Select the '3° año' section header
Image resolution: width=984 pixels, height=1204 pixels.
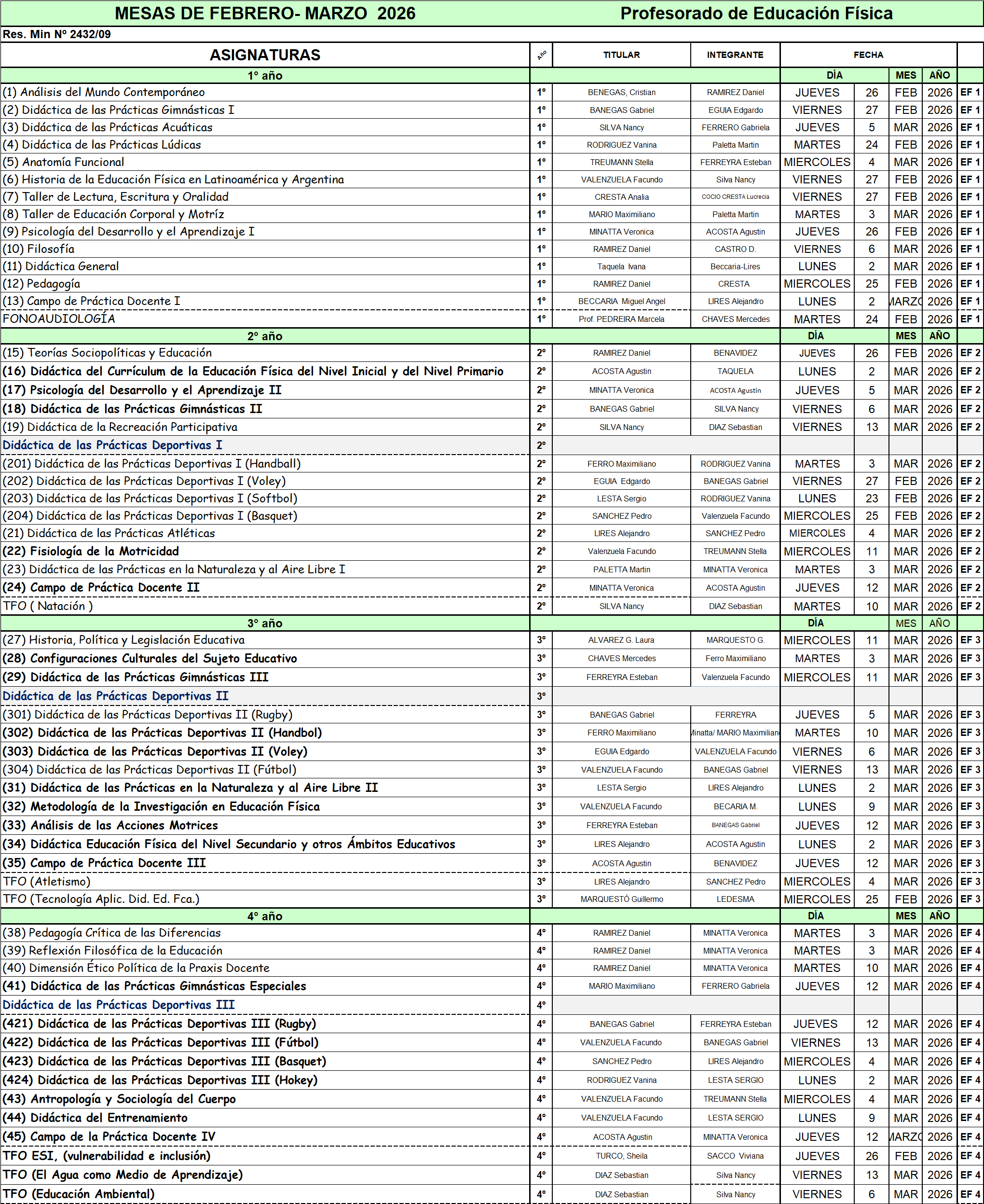pos(265,623)
